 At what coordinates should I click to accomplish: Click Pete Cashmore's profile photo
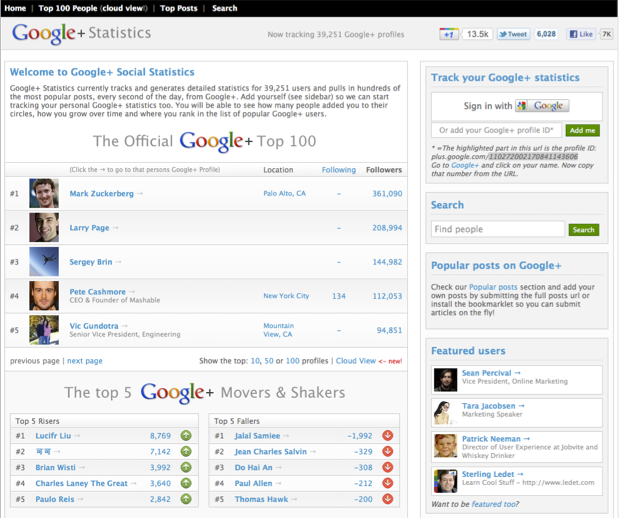(44, 296)
